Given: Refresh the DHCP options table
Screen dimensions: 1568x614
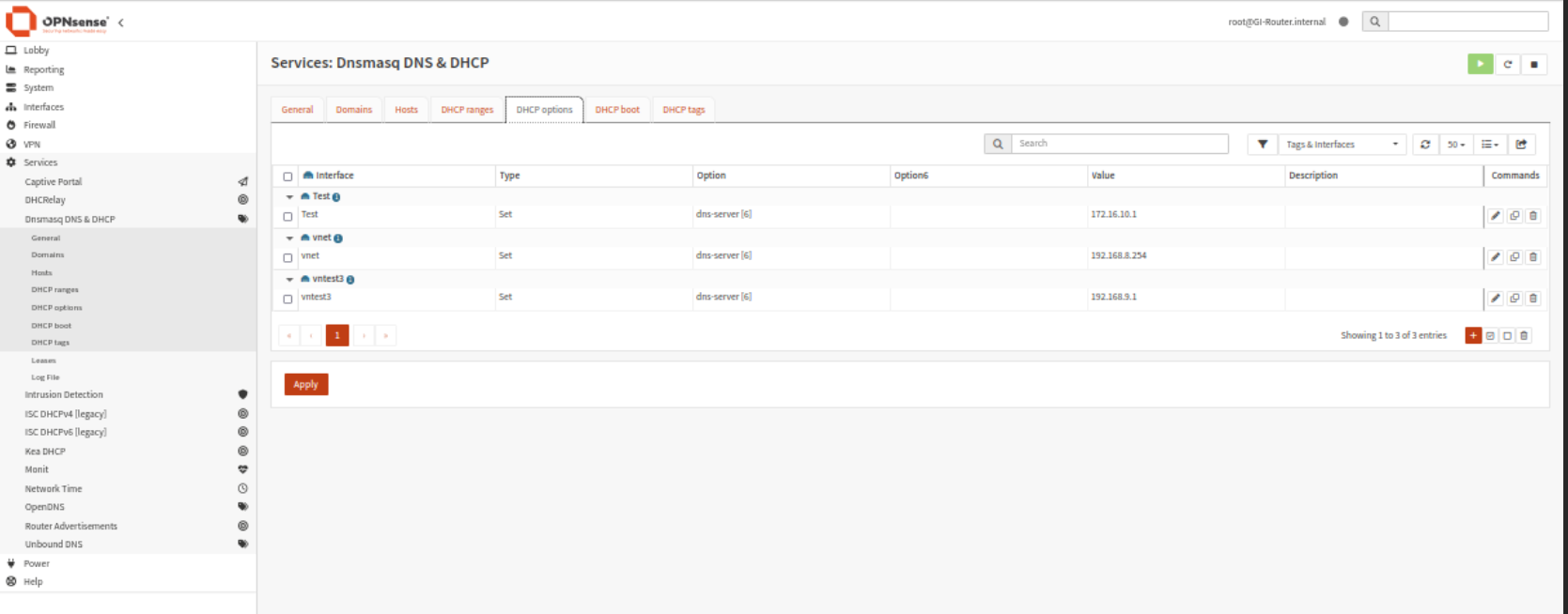Looking at the screenshot, I should (1425, 145).
